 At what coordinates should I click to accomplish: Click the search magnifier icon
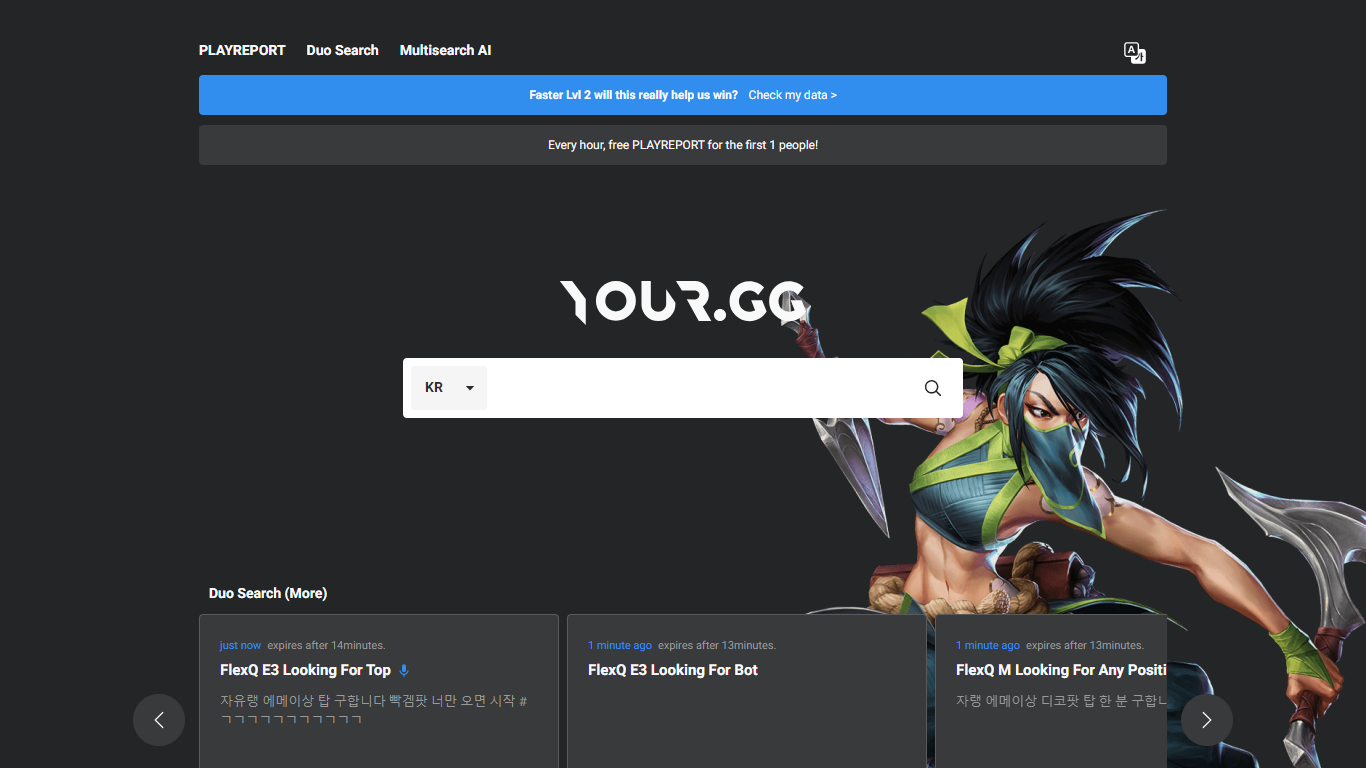click(x=933, y=388)
